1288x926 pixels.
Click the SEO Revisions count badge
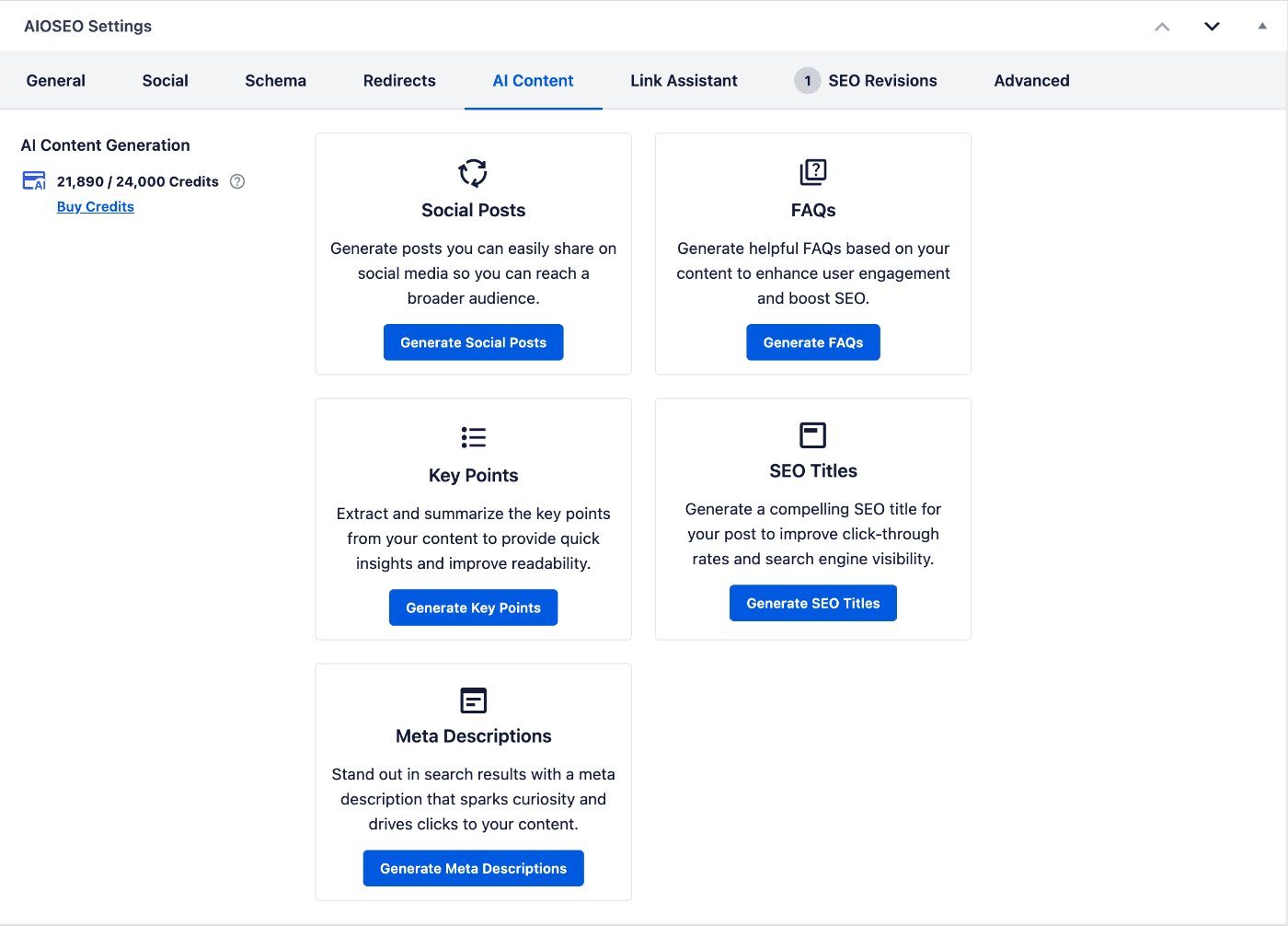tap(807, 81)
